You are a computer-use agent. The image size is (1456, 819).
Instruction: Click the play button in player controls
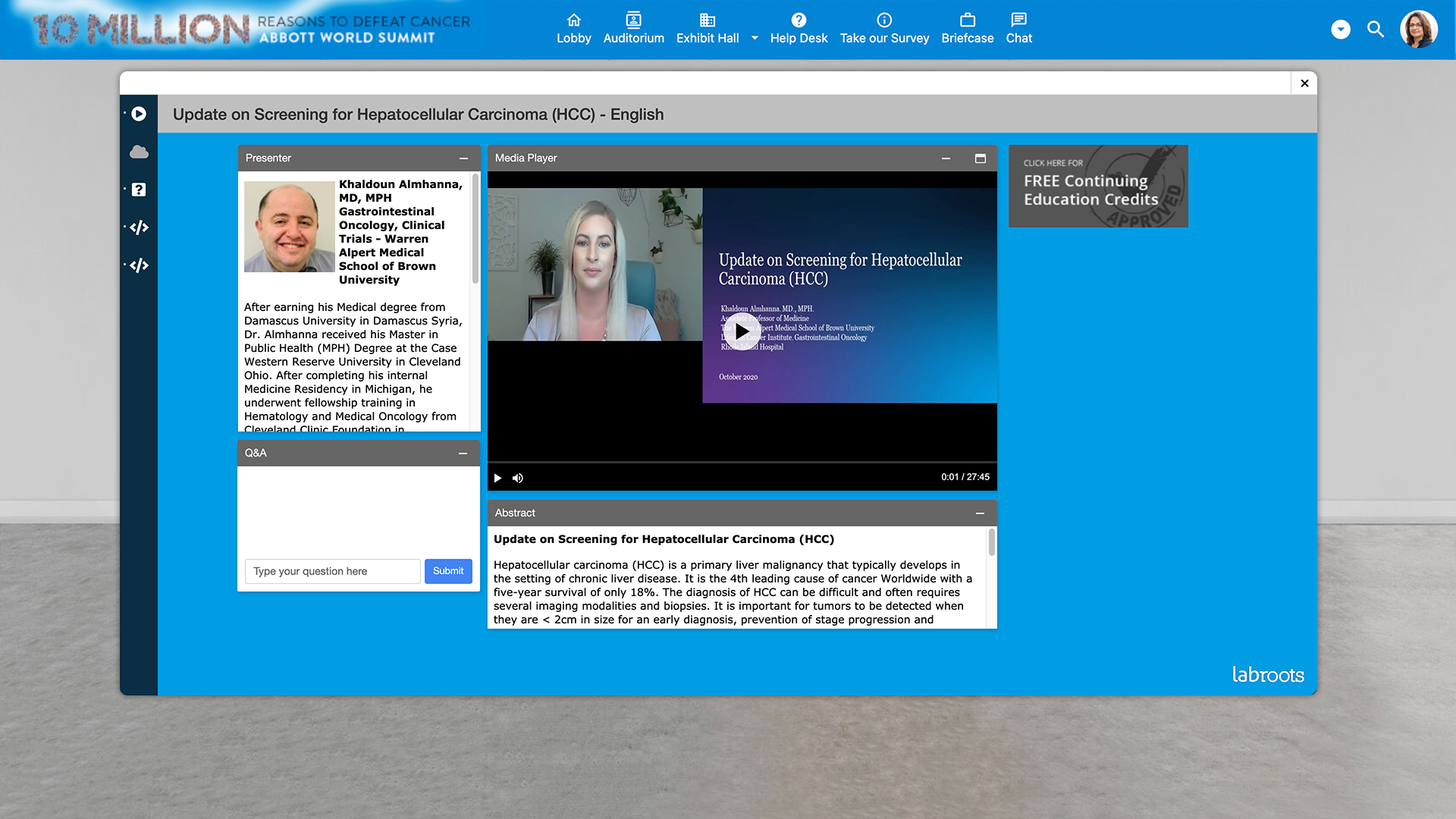point(497,478)
